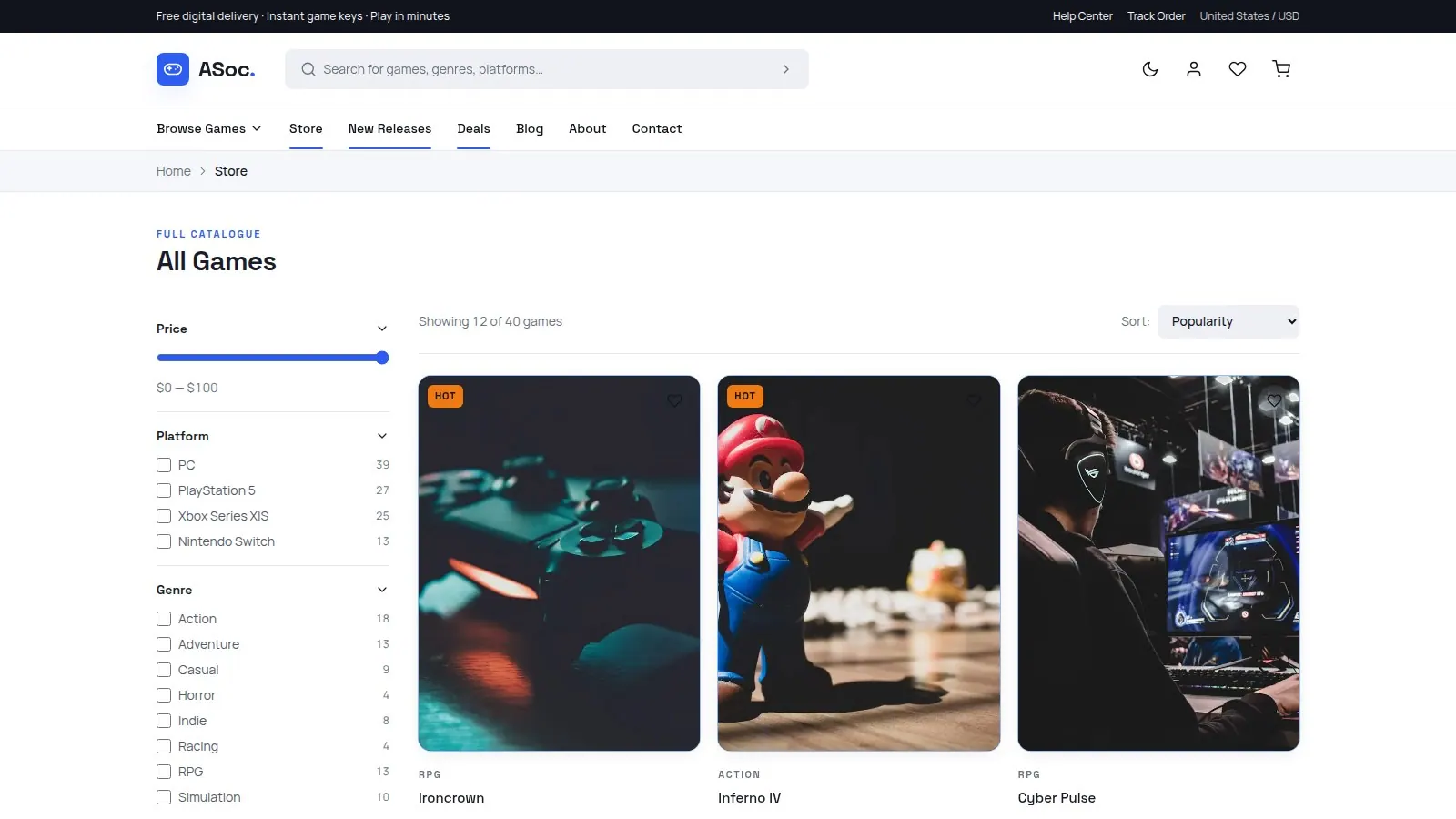Image resolution: width=1456 pixels, height=819 pixels.
Task: Open the Ironcrown controller cover image
Action: 559,563
